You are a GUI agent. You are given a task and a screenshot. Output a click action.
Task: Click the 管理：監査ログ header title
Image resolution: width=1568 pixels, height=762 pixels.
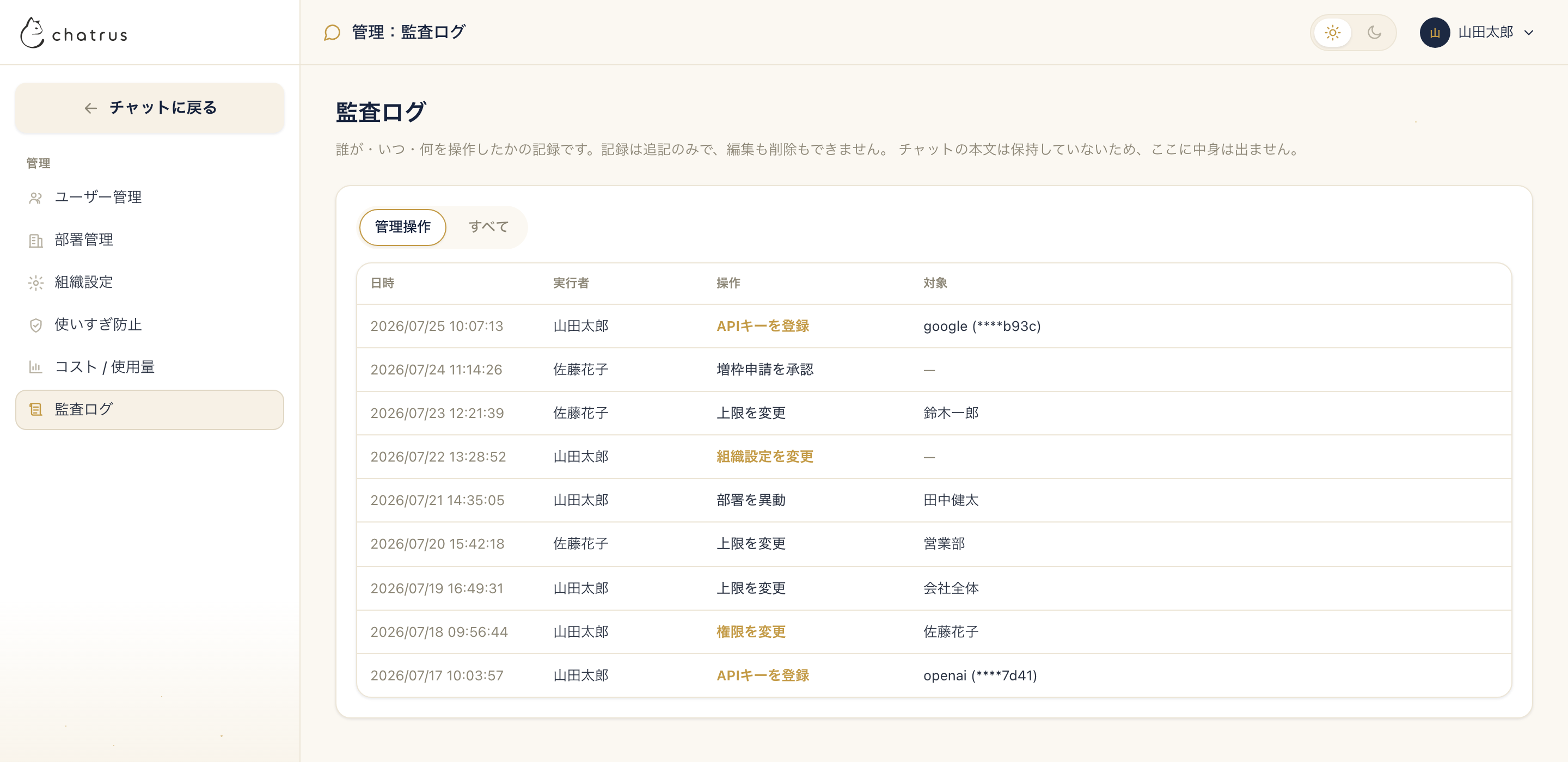pyautogui.click(x=409, y=32)
